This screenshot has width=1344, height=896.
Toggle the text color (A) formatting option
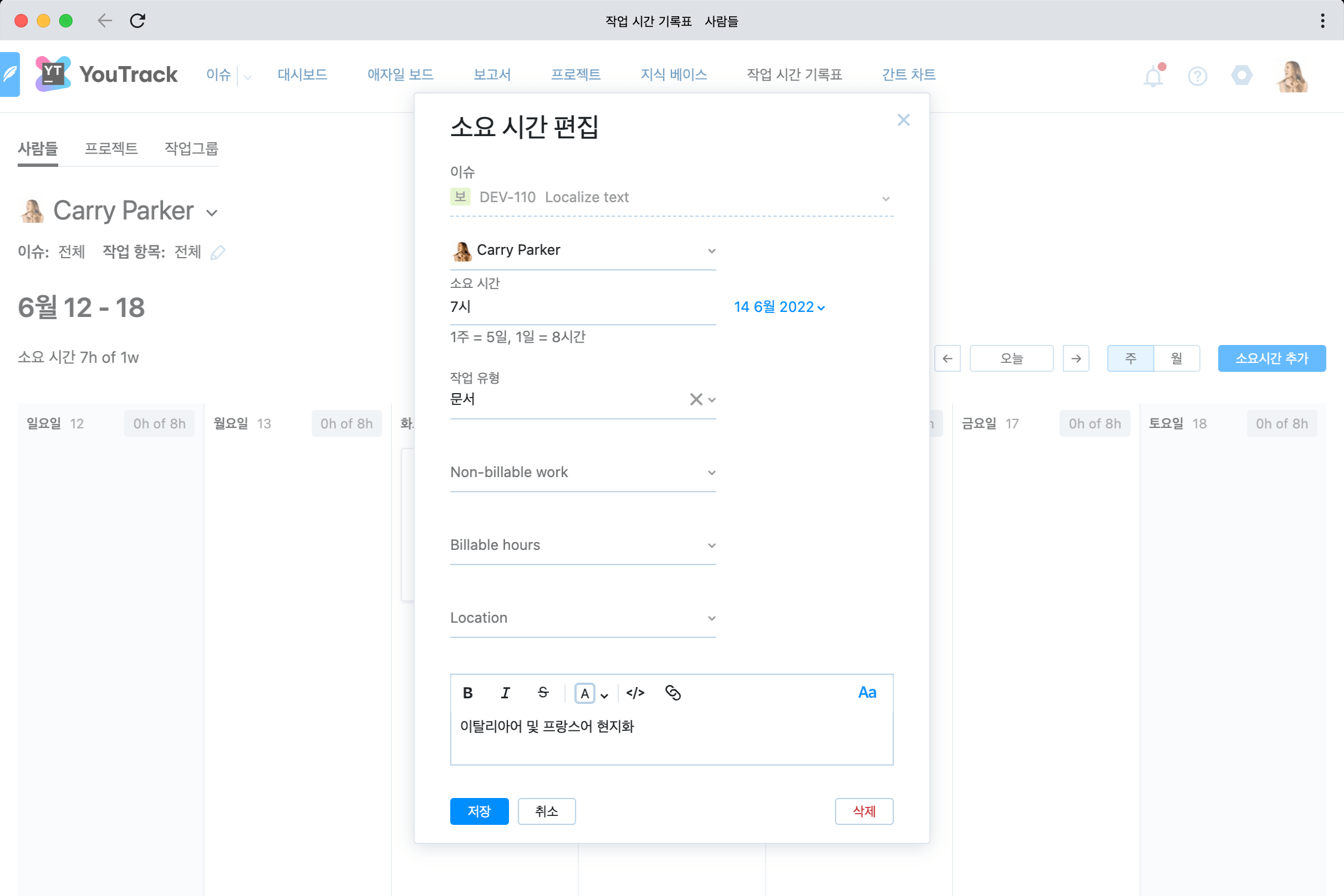[584, 693]
